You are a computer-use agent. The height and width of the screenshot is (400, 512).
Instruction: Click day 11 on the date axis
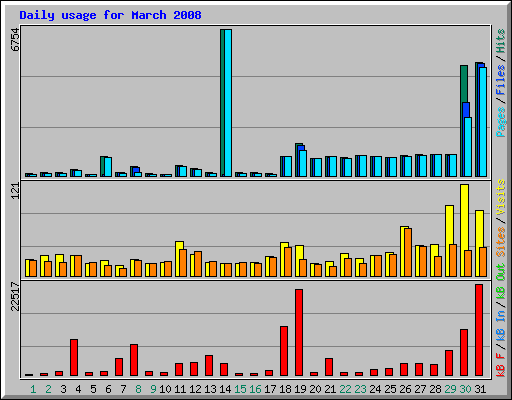click(180, 389)
